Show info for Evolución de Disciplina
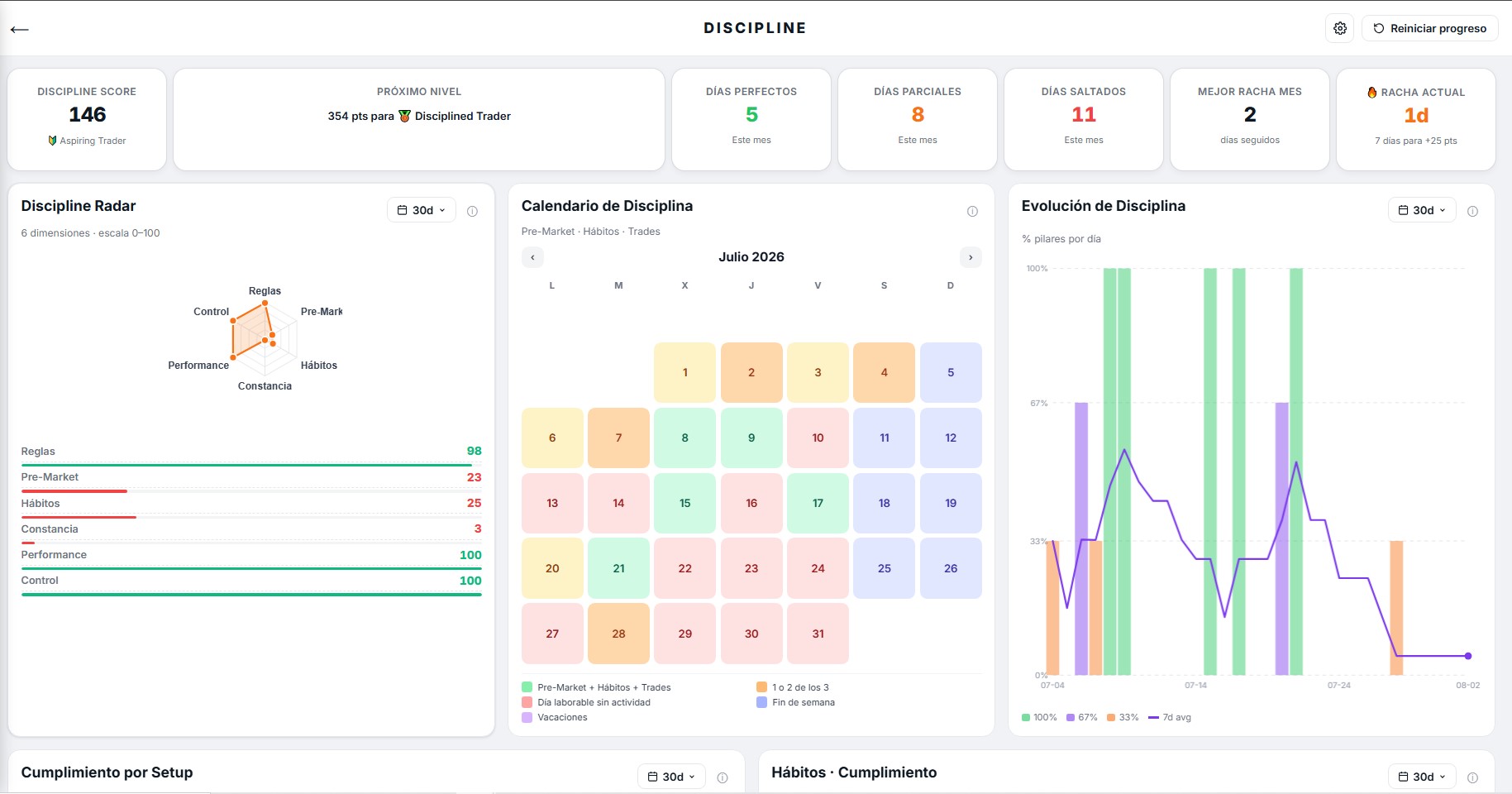 coord(1473,211)
